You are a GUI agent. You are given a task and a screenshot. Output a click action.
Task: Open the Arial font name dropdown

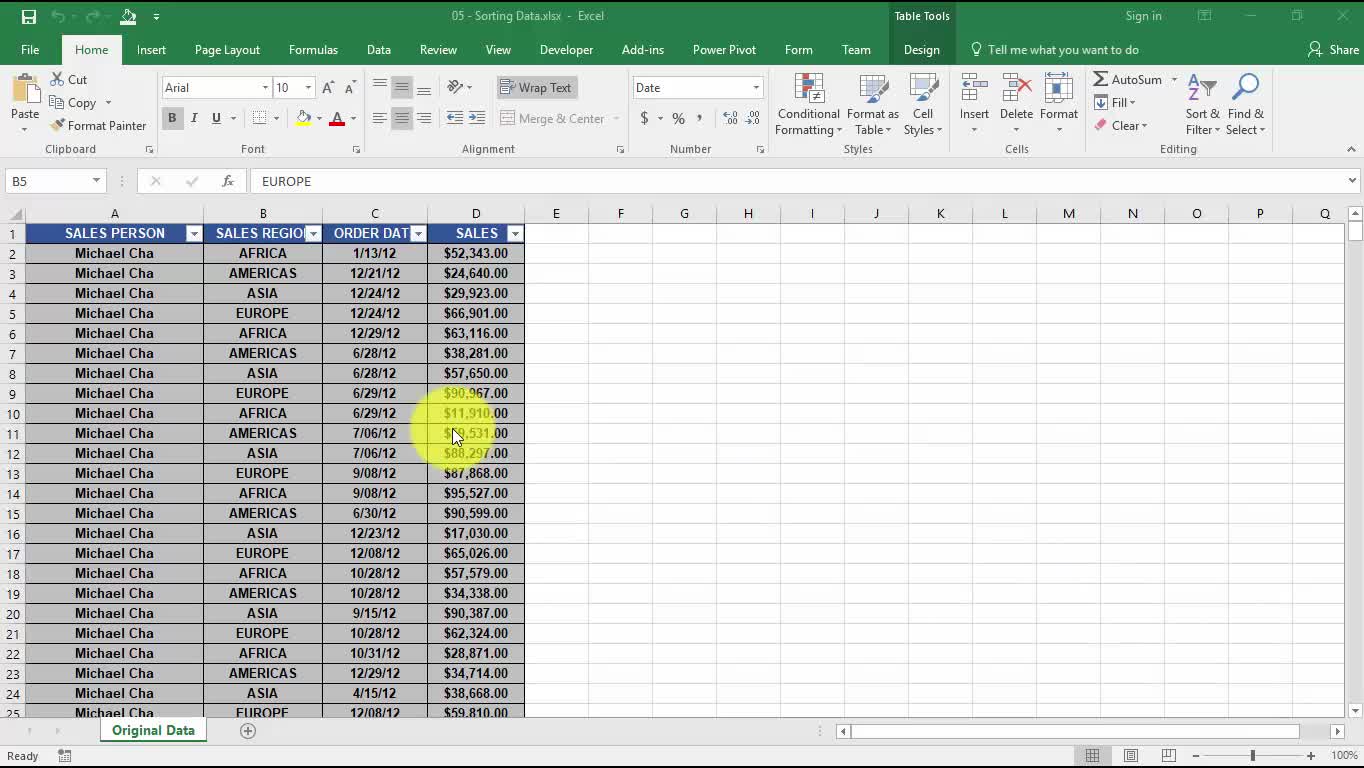pos(265,88)
